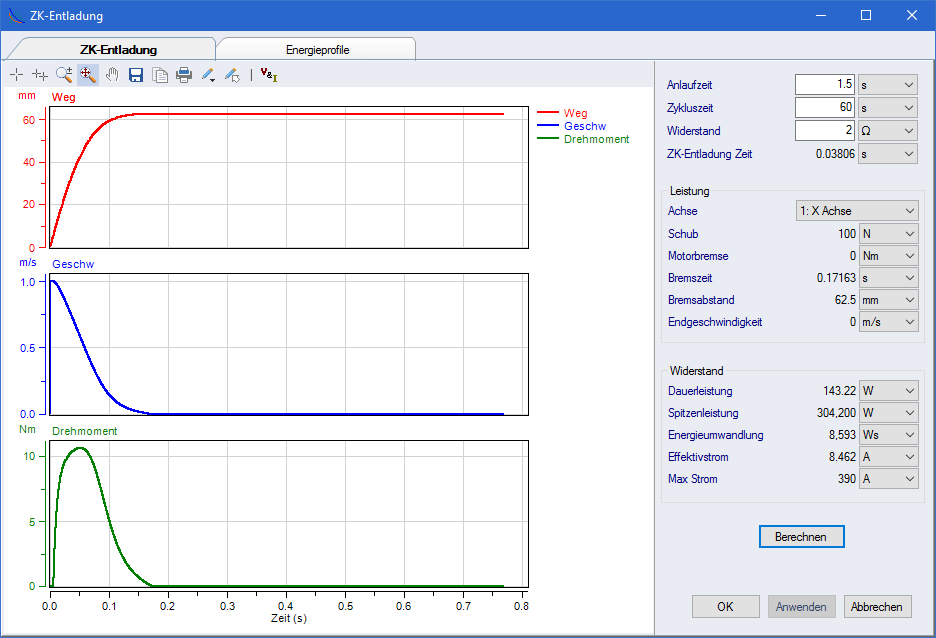
Task: Open the Achse dropdown showing X Achse
Action: click(856, 211)
